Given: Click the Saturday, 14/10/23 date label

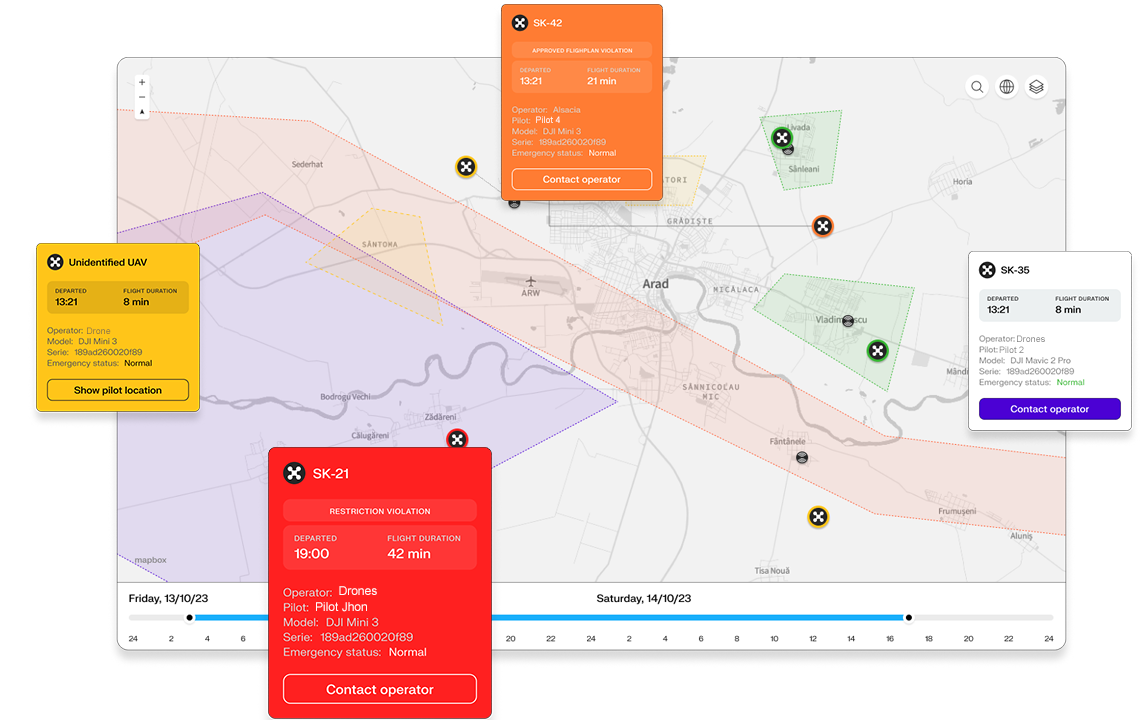Looking at the screenshot, I should click(643, 599).
